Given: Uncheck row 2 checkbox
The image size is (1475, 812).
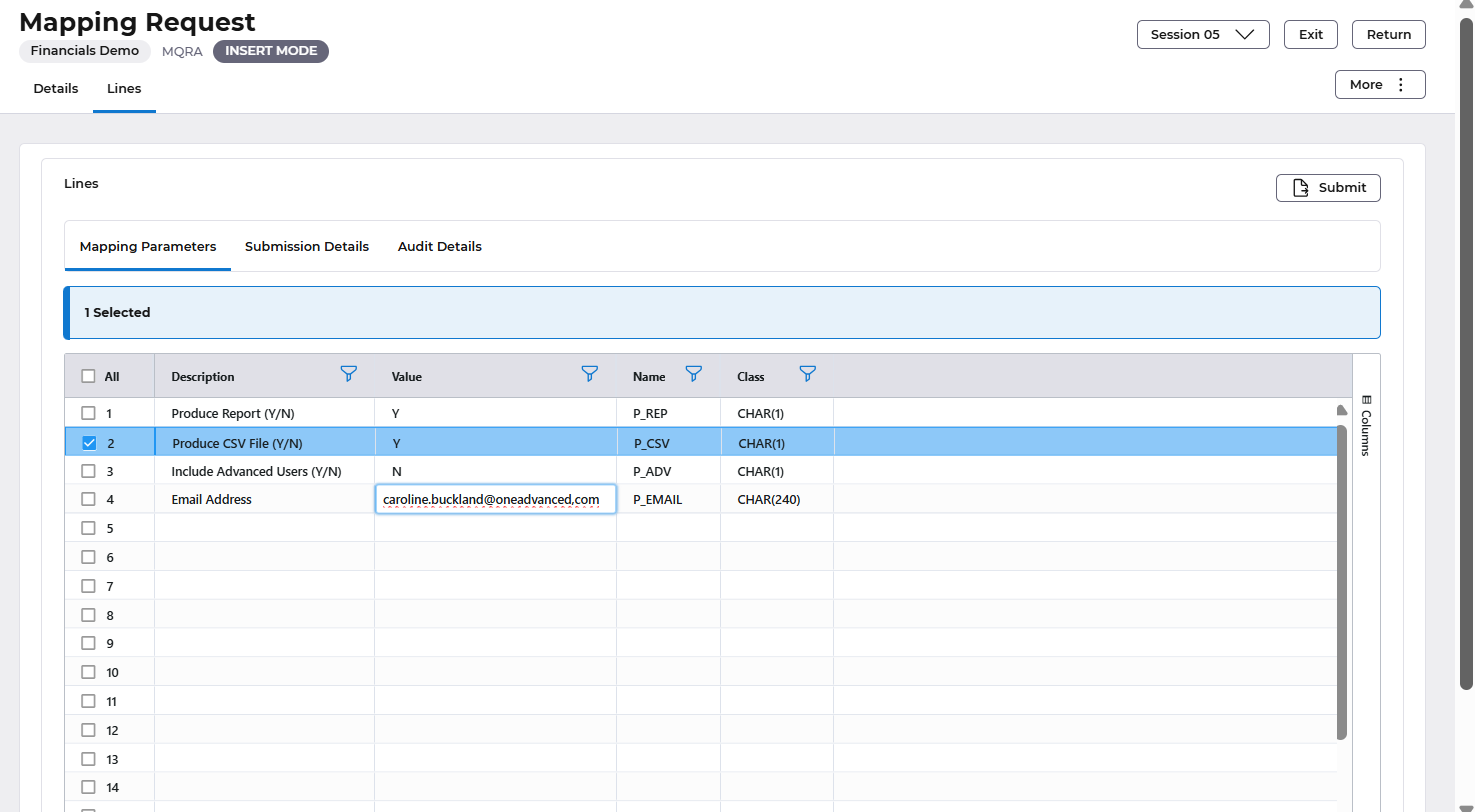Looking at the screenshot, I should [x=88, y=442].
